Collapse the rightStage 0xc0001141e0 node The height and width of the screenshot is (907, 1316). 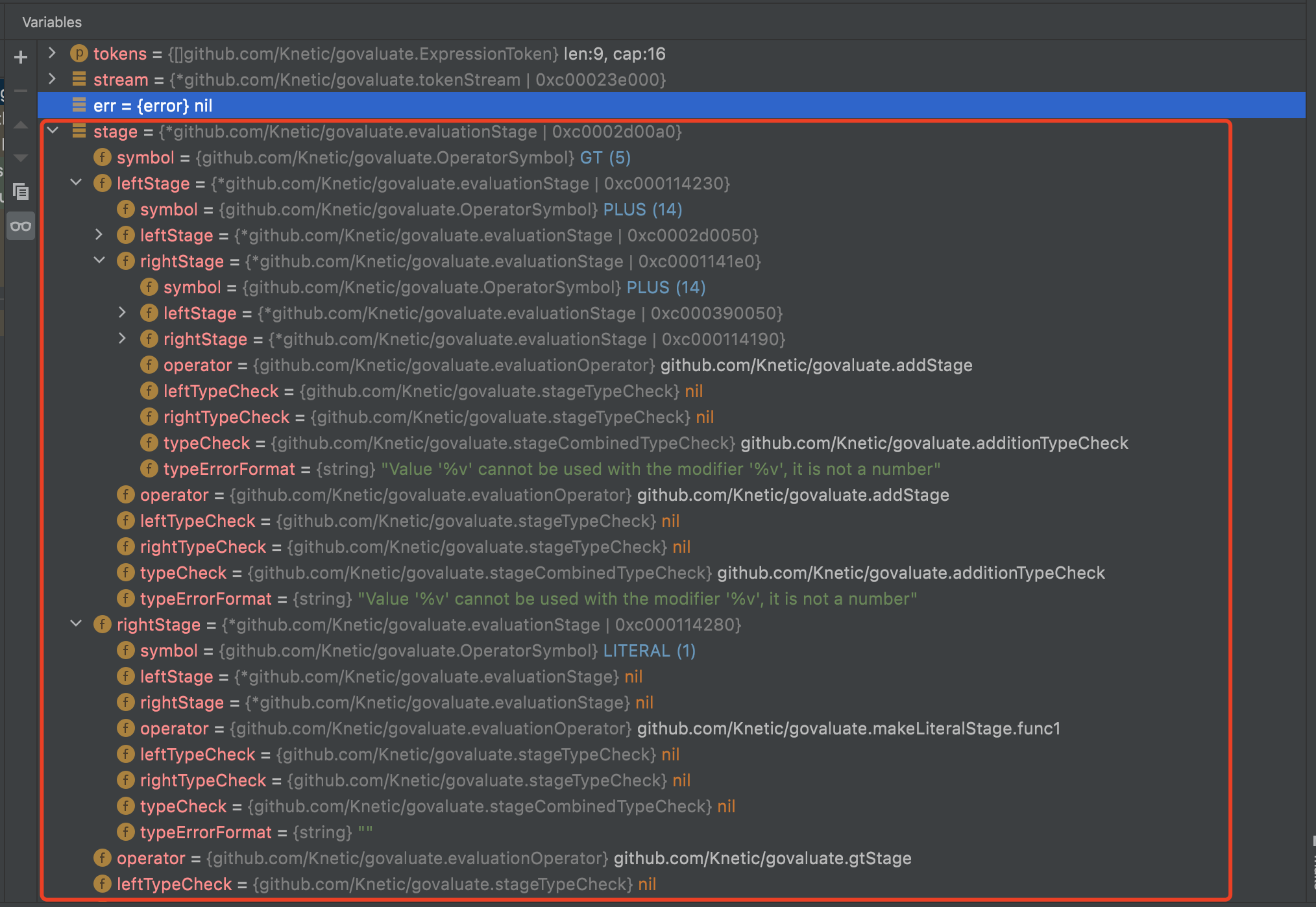pyautogui.click(x=99, y=261)
